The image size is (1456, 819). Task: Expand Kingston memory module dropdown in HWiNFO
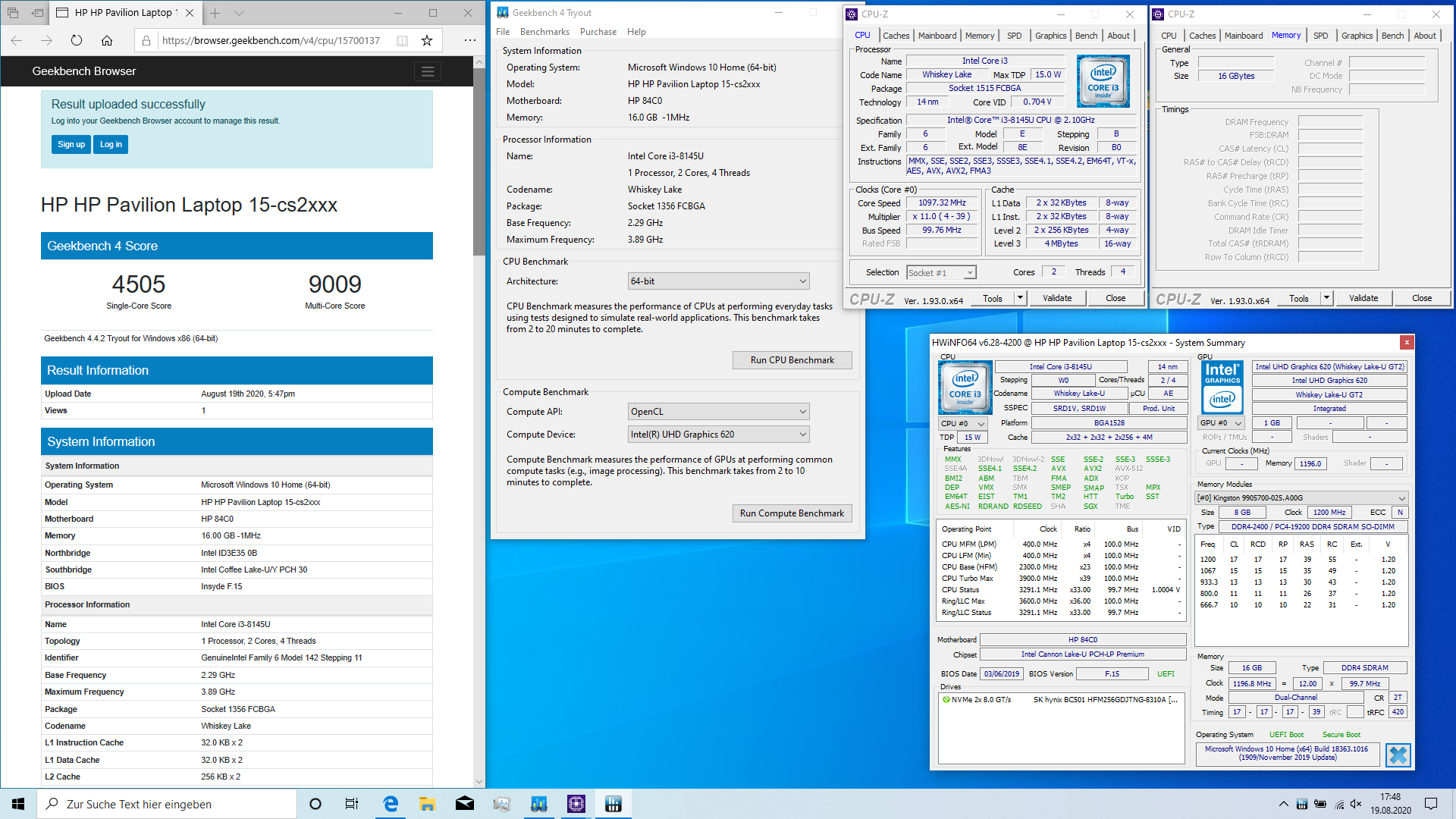point(1301,498)
